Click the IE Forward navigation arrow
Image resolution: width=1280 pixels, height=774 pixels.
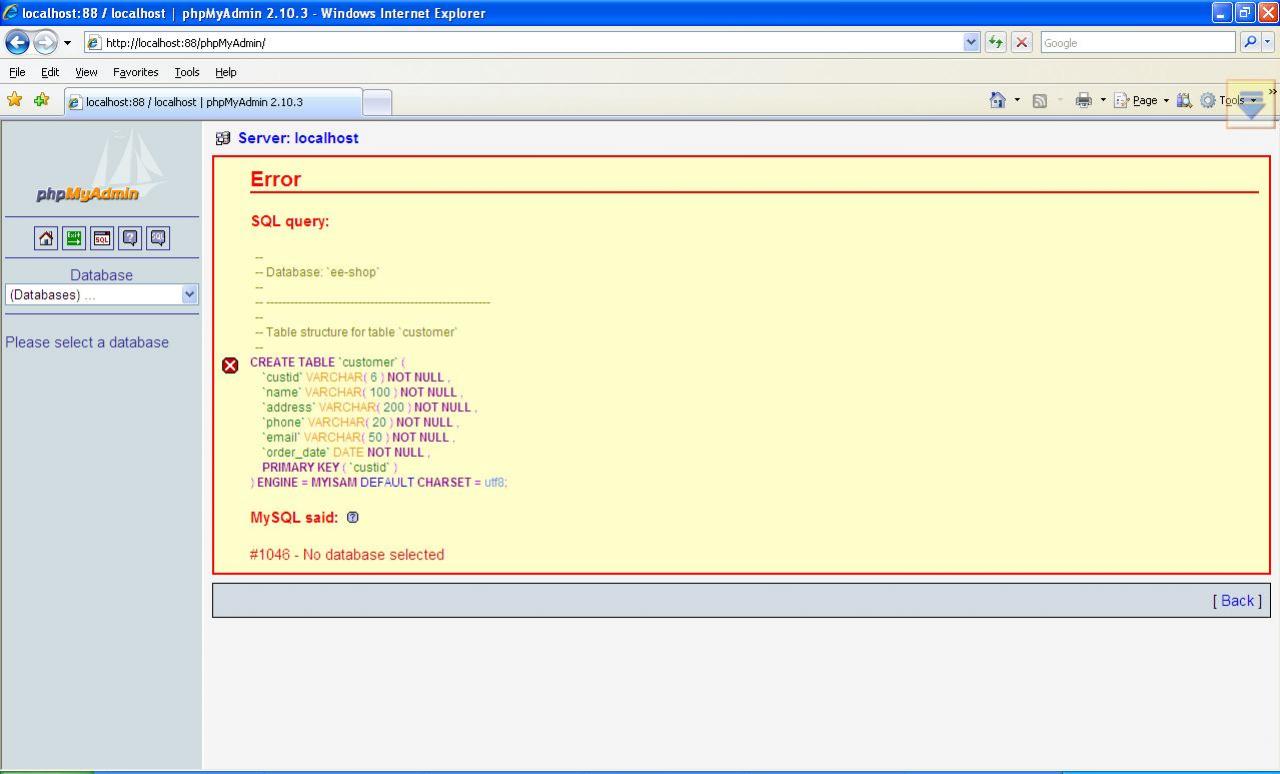point(45,42)
